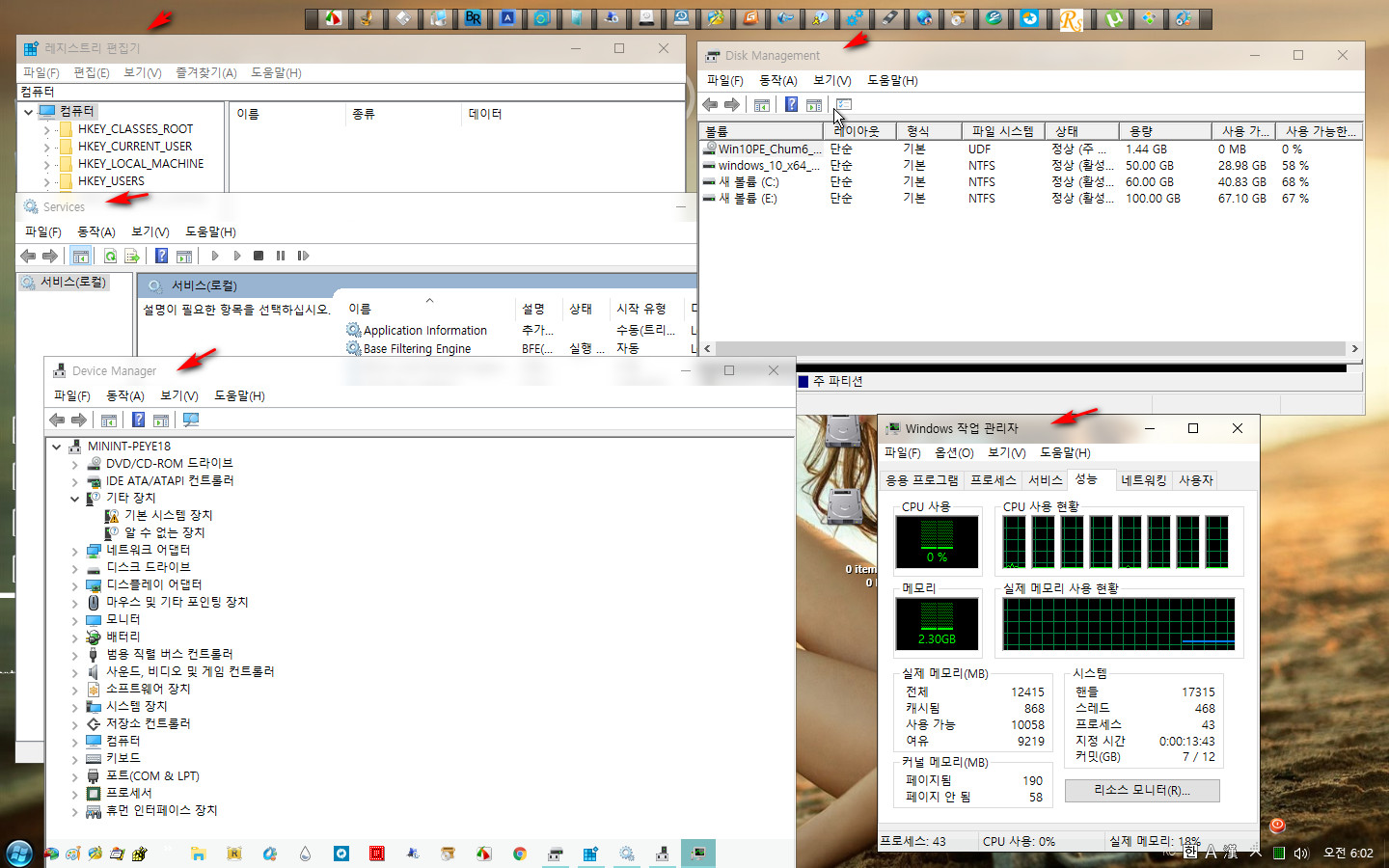Click scan for hardware changes icon in Device Manager
The width and height of the screenshot is (1389, 868).
[191, 420]
